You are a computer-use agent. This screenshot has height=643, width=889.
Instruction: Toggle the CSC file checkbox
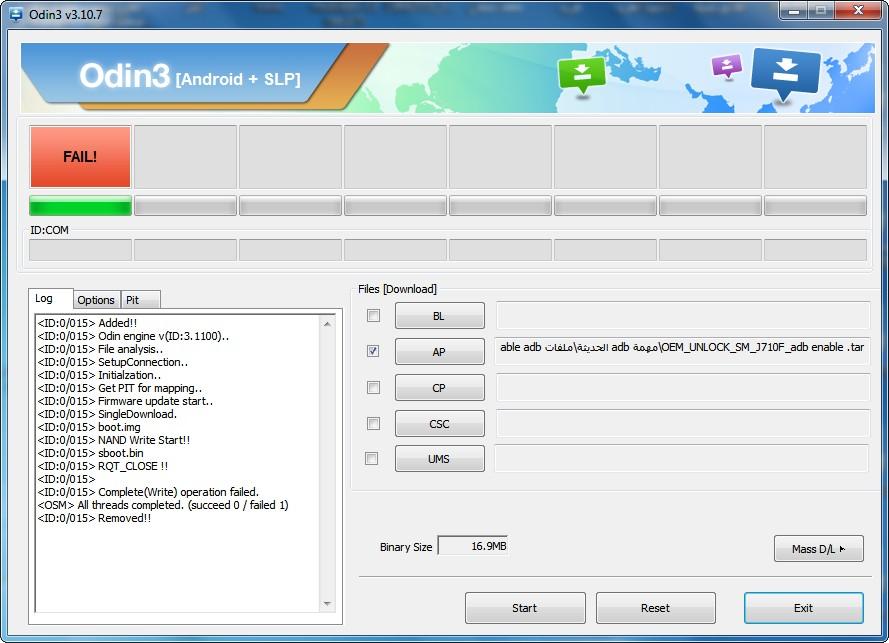click(373, 423)
